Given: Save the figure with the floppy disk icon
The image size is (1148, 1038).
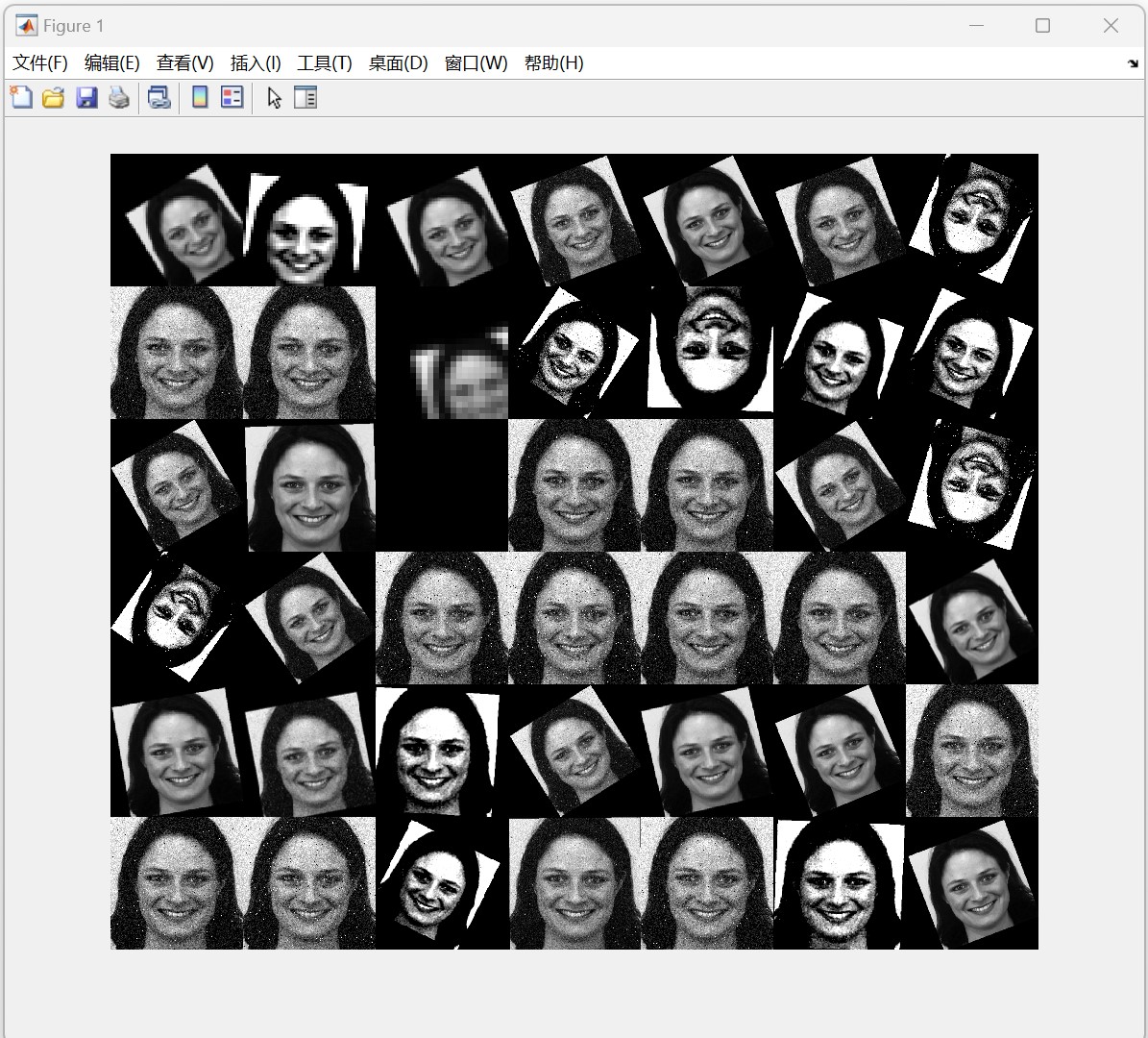Looking at the screenshot, I should 86,97.
